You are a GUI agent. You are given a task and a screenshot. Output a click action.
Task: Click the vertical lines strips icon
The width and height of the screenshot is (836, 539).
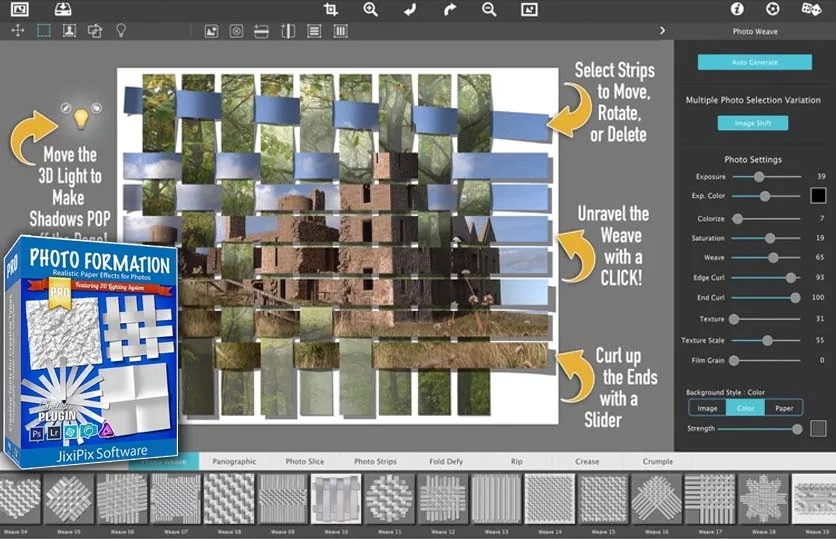(340, 31)
